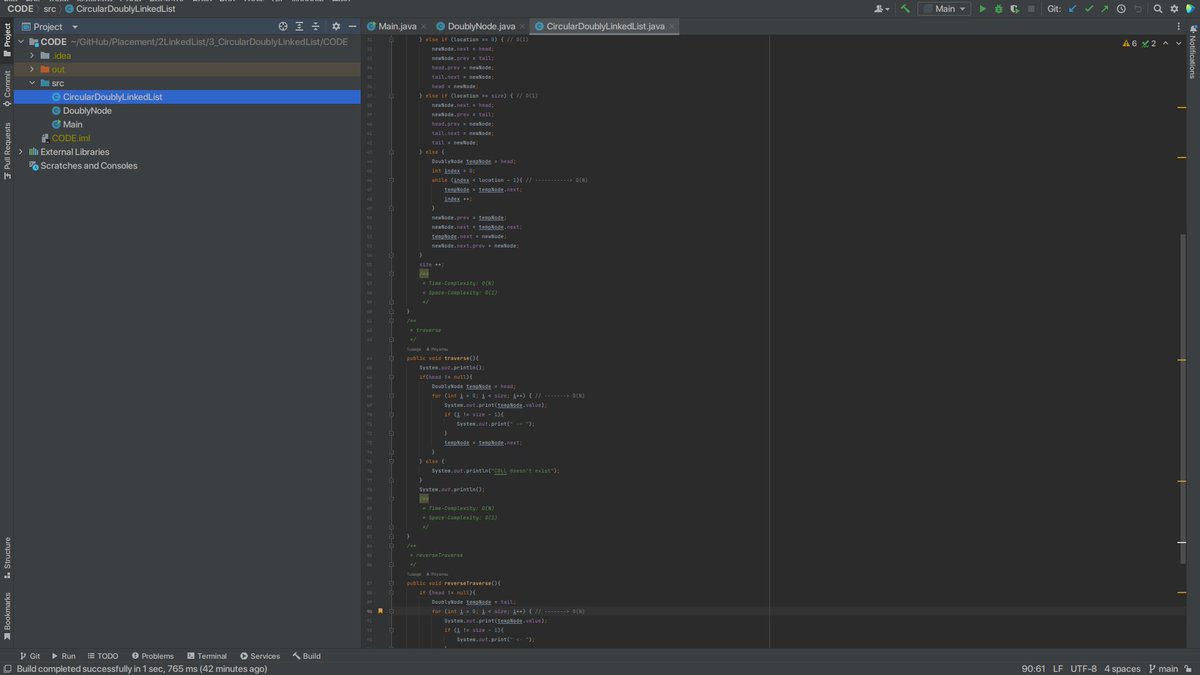
Task: Open the Services tool window tab
Action: pos(260,656)
